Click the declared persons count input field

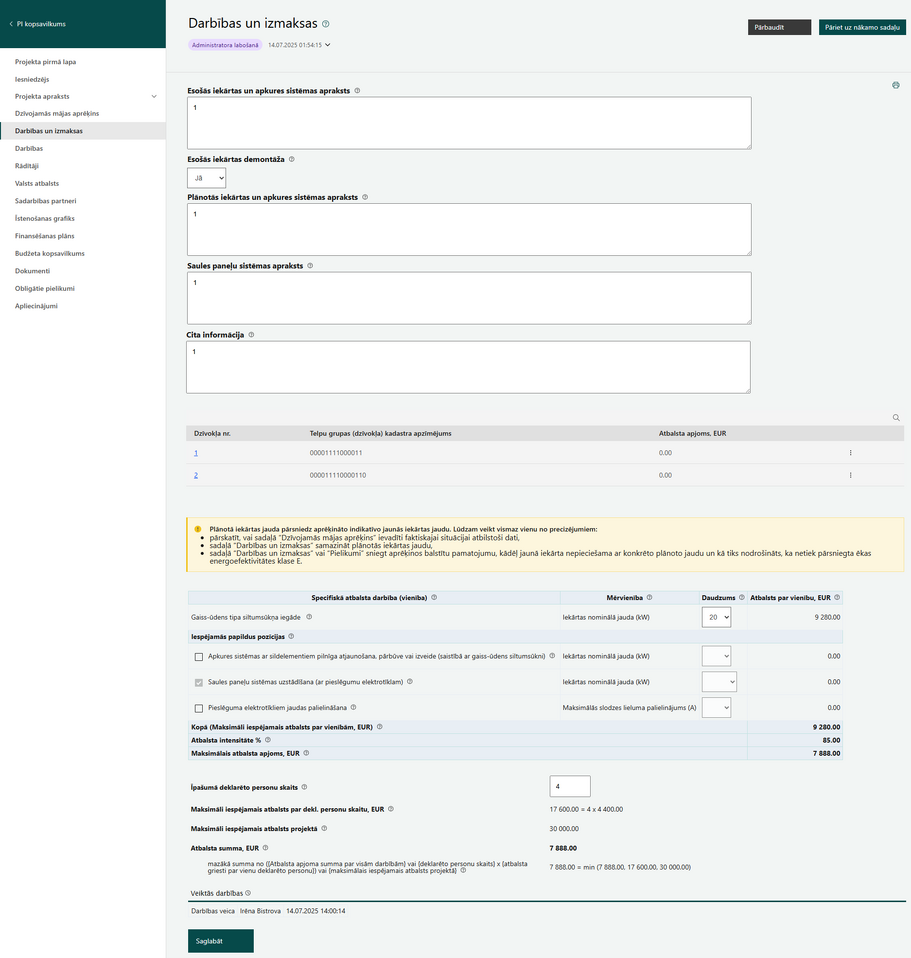(x=570, y=786)
